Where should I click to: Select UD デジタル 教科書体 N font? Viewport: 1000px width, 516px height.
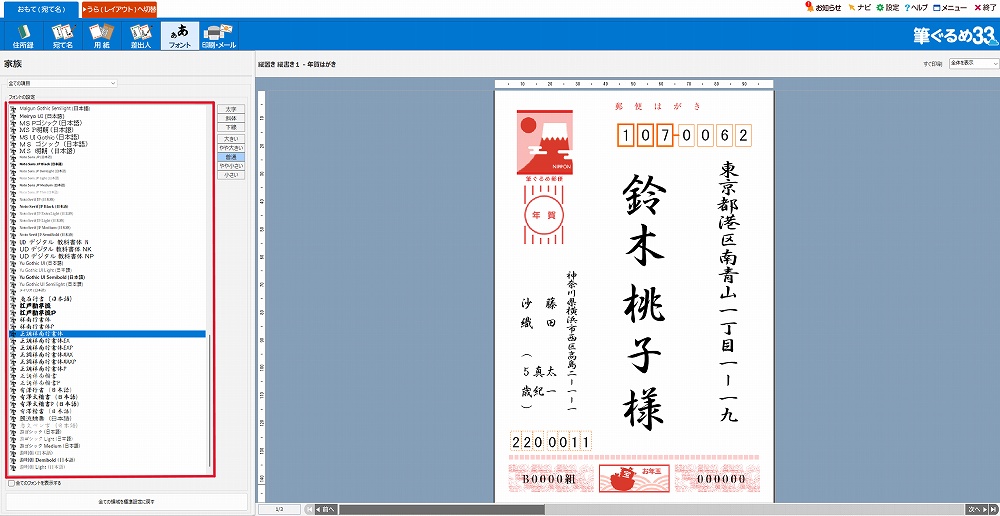click(x=54, y=242)
